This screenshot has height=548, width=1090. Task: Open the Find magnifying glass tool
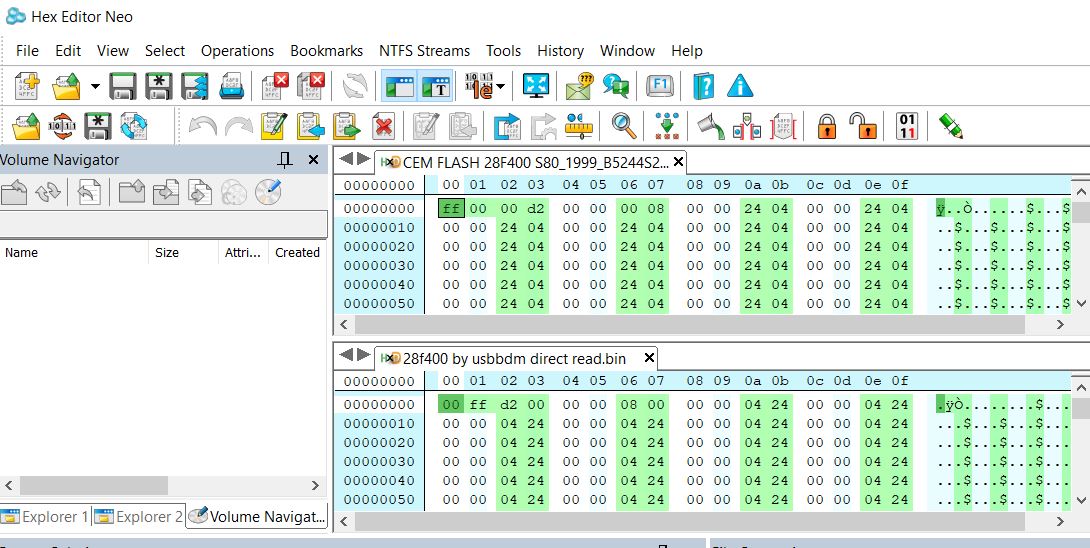pyautogui.click(x=624, y=126)
